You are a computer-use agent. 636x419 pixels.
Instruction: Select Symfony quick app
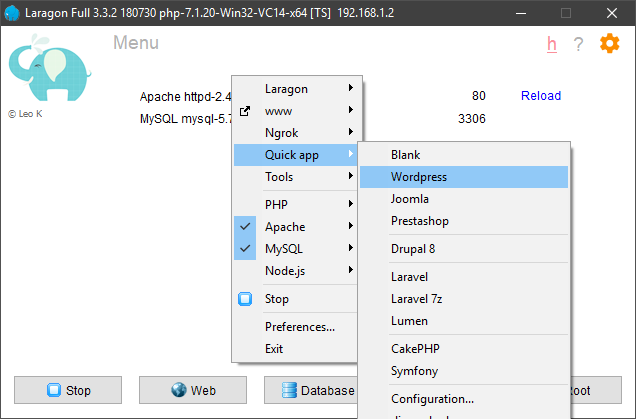(x=464, y=371)
